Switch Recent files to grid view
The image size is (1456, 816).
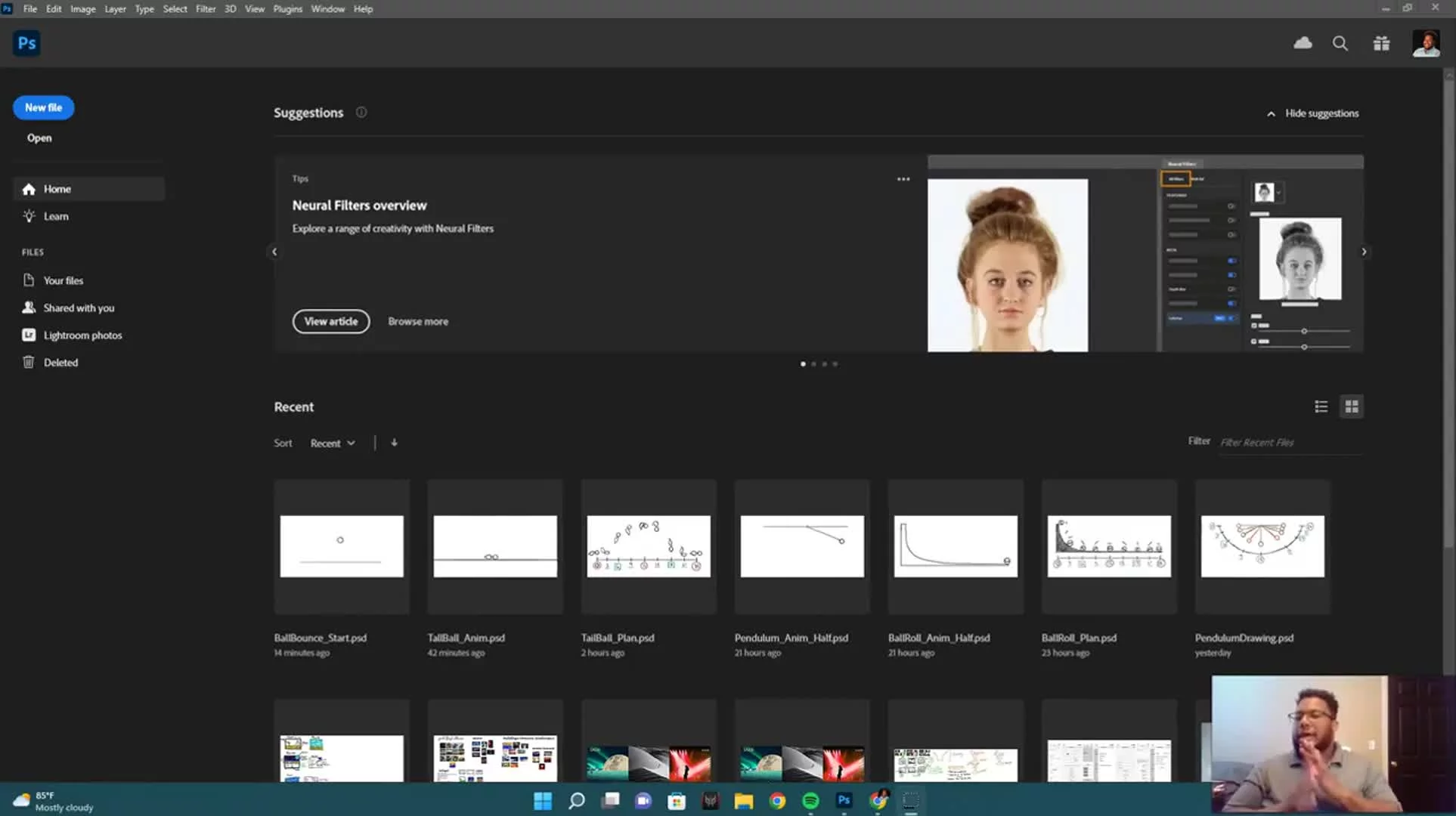click(1352, 406)
